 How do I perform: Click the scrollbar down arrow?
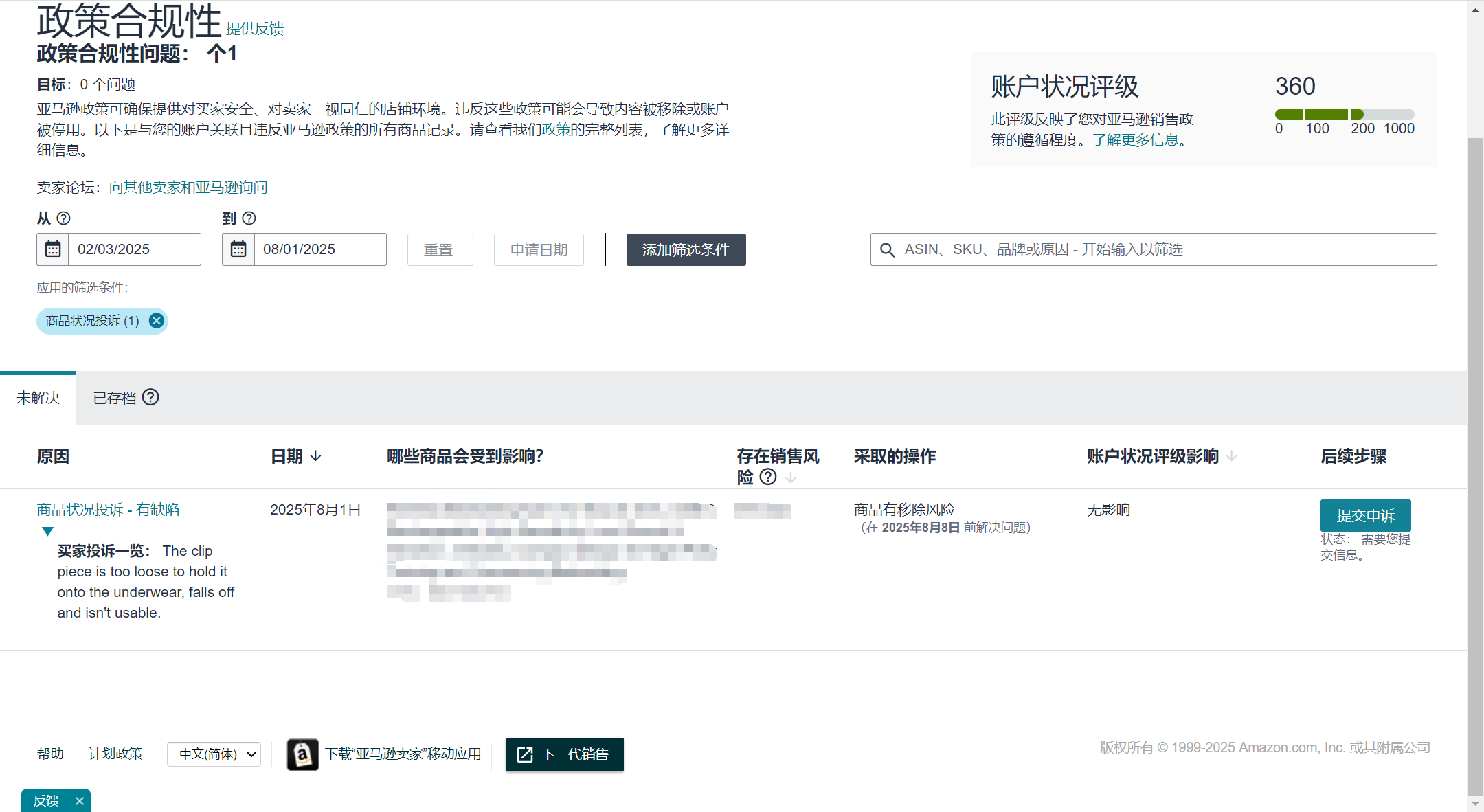coord(1475,802)
